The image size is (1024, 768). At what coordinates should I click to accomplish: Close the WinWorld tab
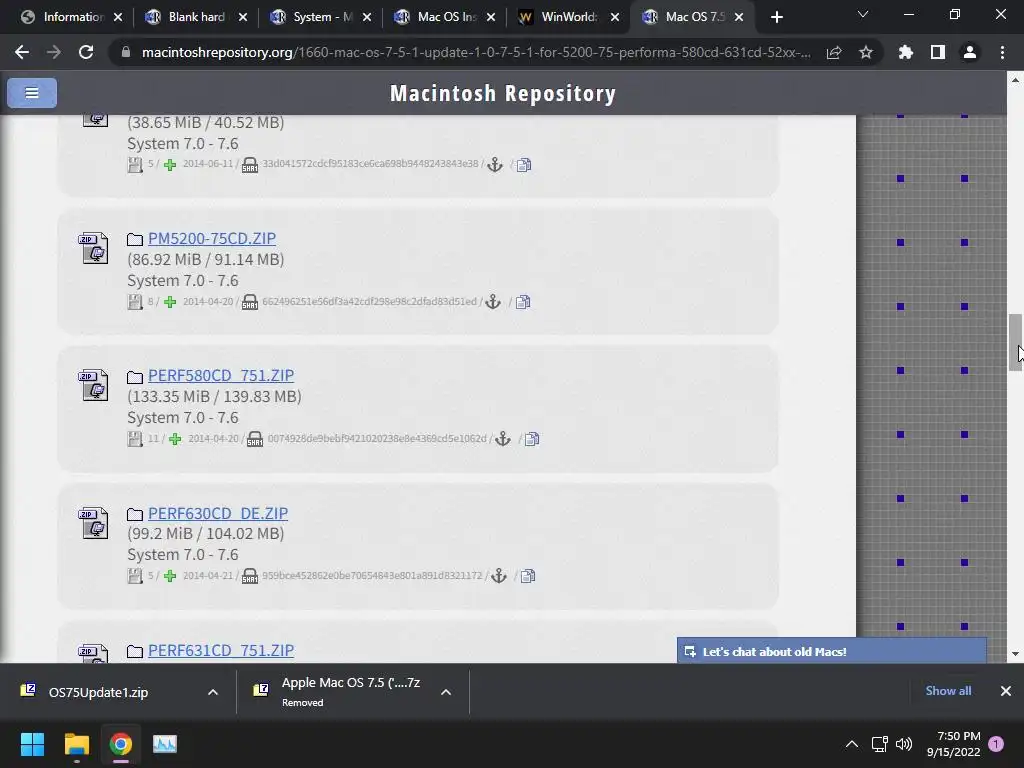click(615, 17)
